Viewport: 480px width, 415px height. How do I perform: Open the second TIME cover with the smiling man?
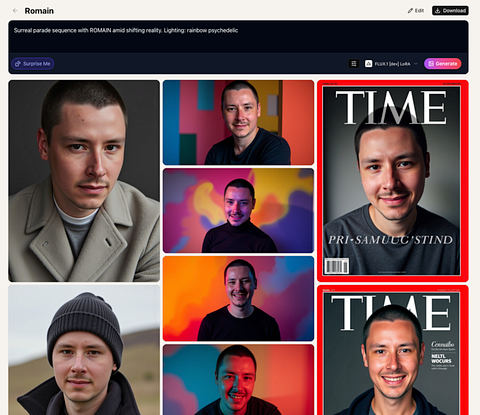(393, 350)
